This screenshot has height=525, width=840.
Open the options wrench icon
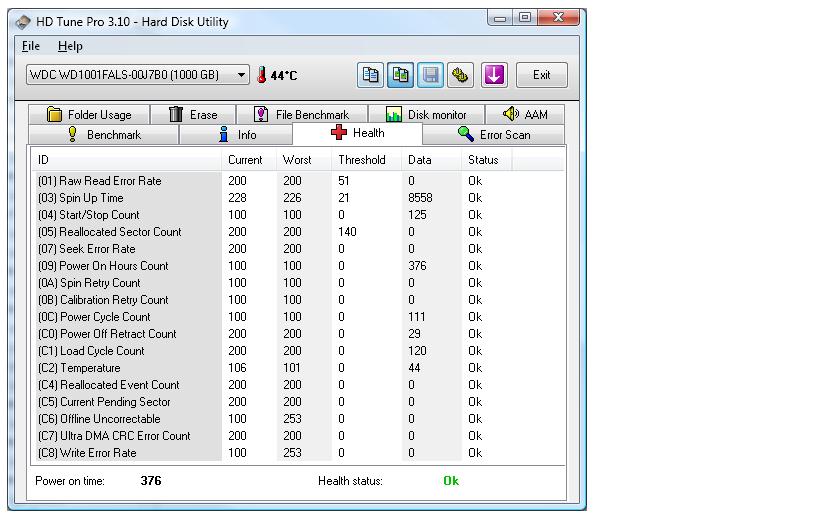coord(460,75)
